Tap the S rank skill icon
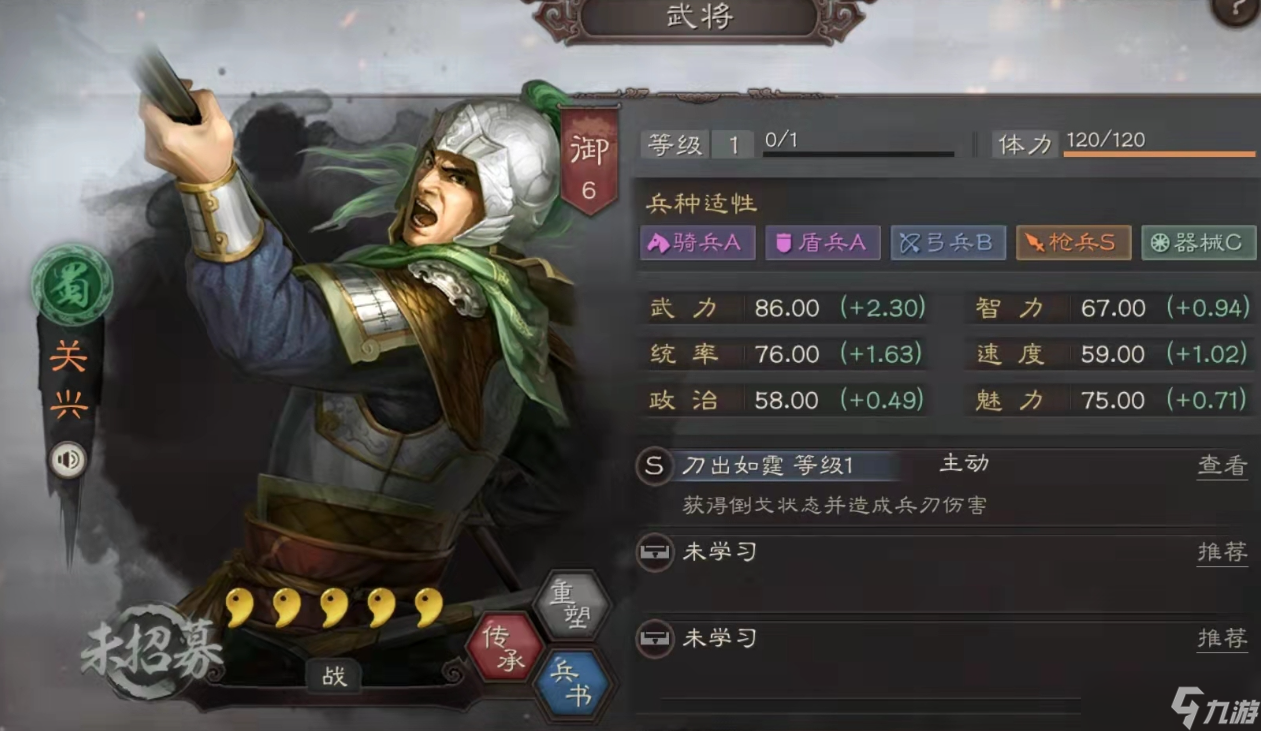 (x=654, y=466)
